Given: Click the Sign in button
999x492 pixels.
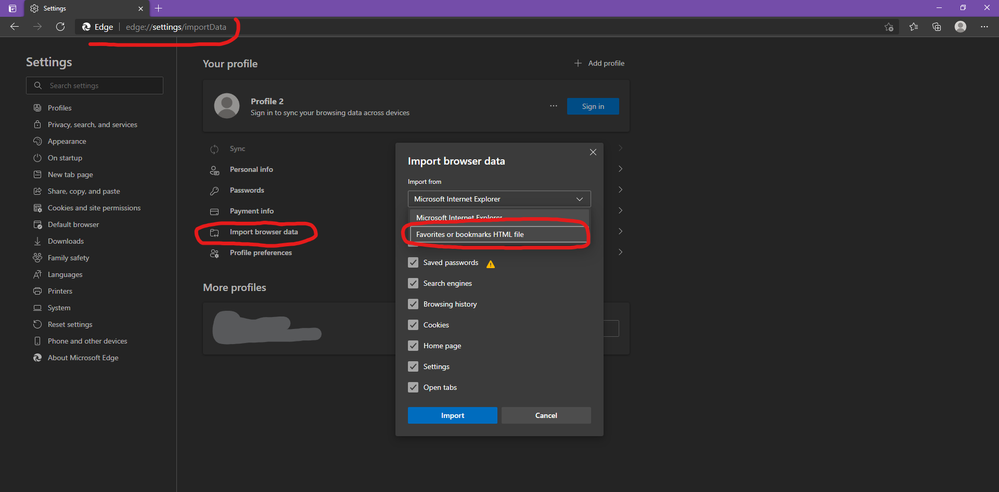Looking at the screenshot, I should coord(593,106).
